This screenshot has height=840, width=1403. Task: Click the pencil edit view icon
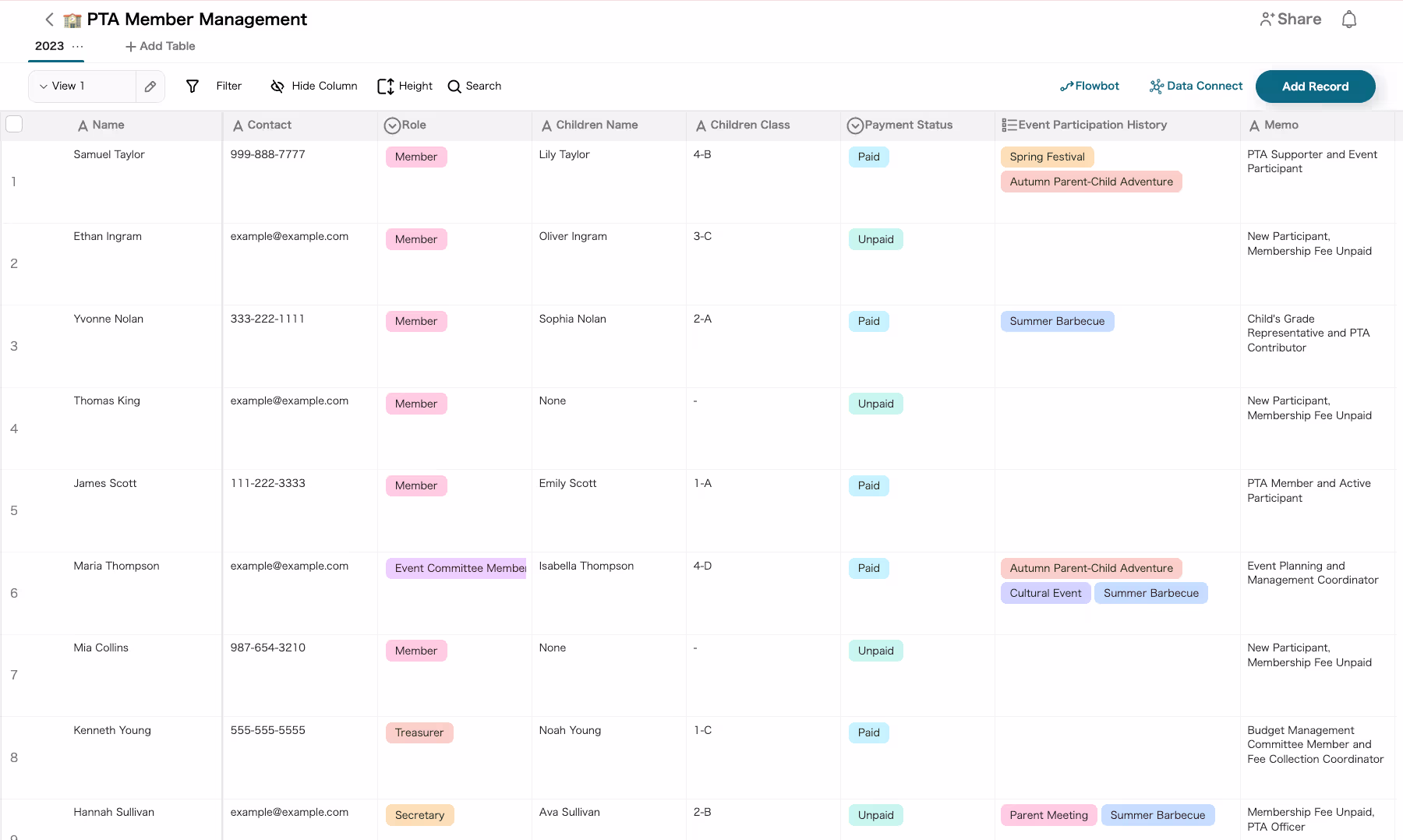pyautogui.click(x=150, y=86)
